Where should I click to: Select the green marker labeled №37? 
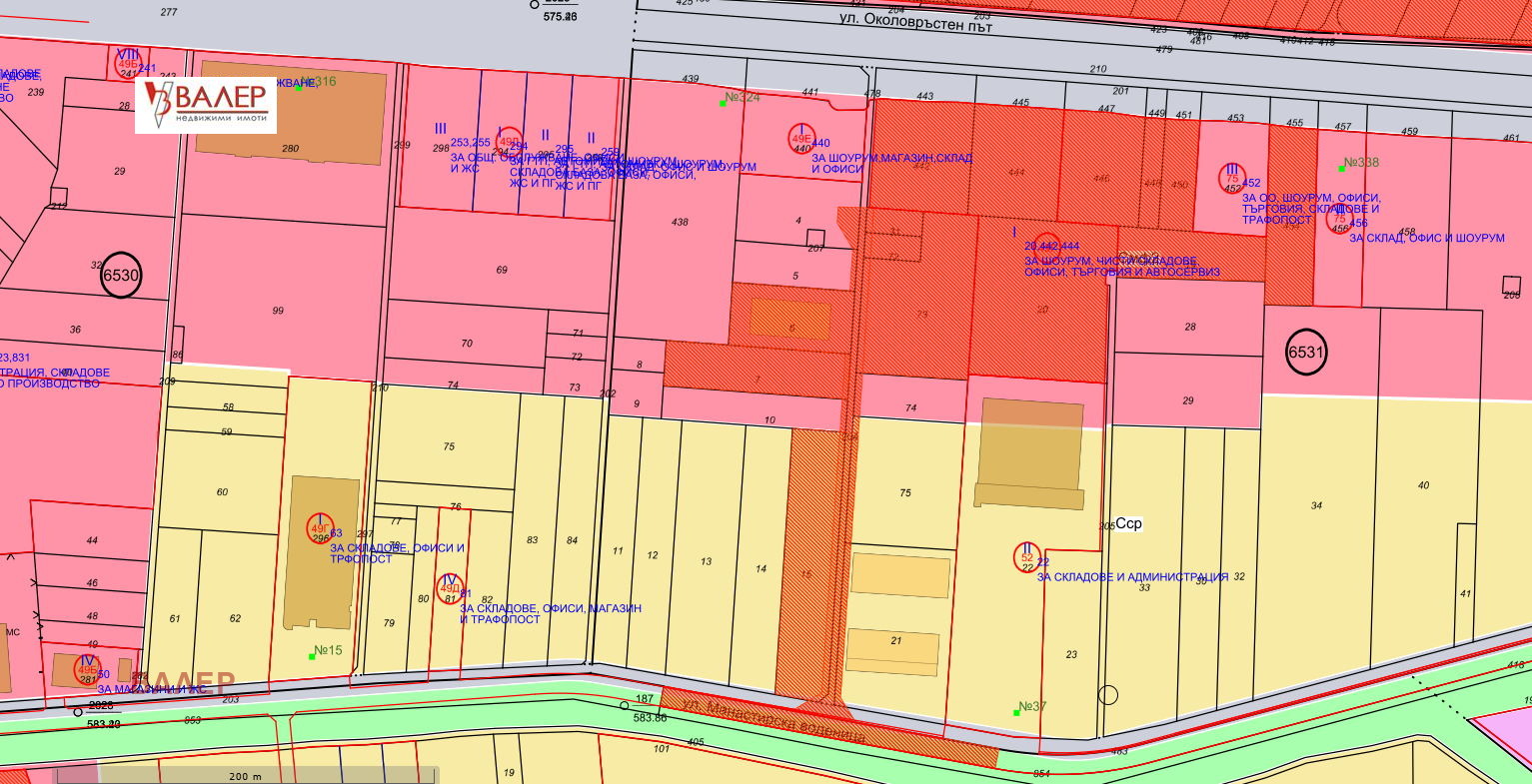point(1016,712)
